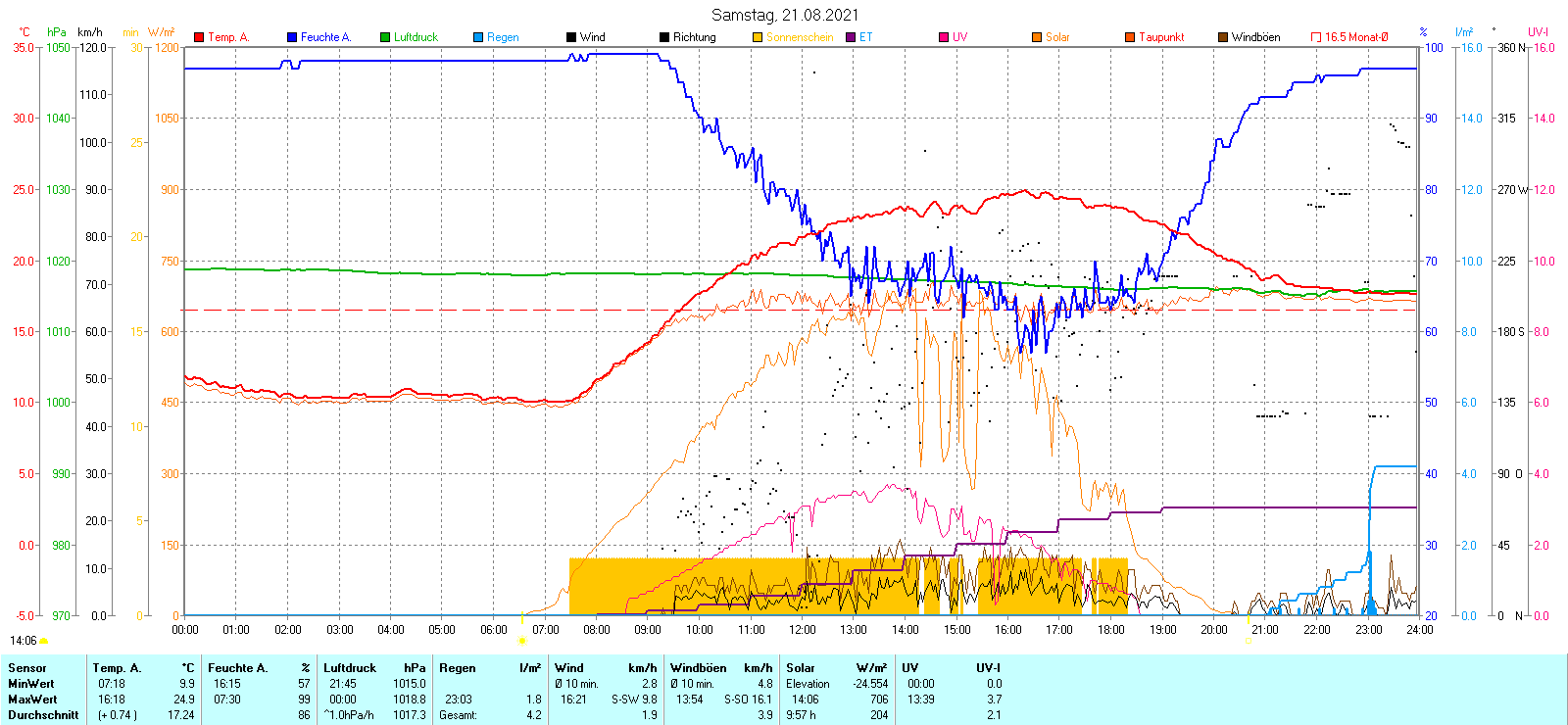The height and width of the screenshot is (725, 1568).
Task: Toggle the 16.5 Monat-Ø outlined box
Action: [x=1316, y=37]
